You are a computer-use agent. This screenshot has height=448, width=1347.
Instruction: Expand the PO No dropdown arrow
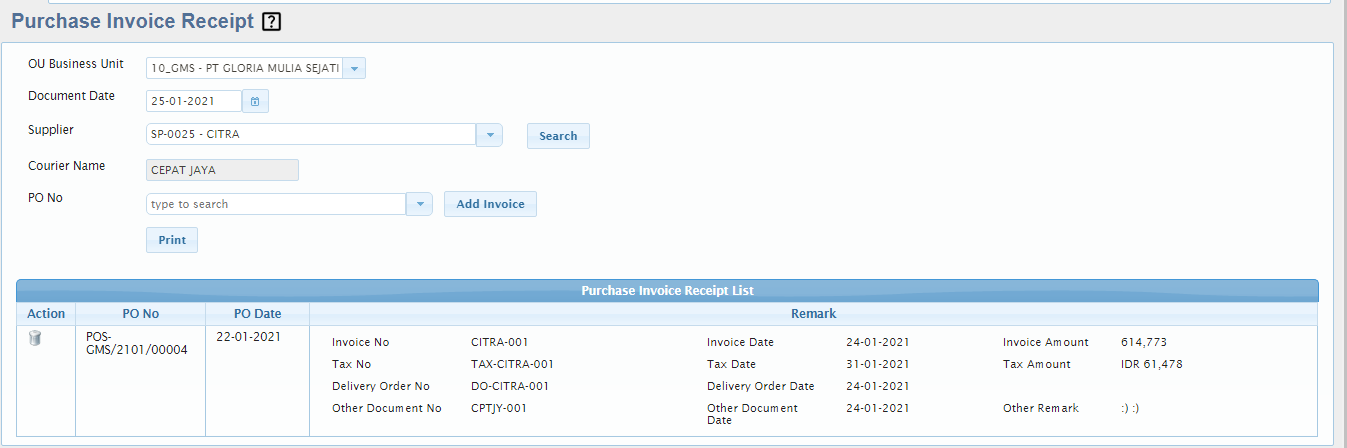tap(419, 204)
